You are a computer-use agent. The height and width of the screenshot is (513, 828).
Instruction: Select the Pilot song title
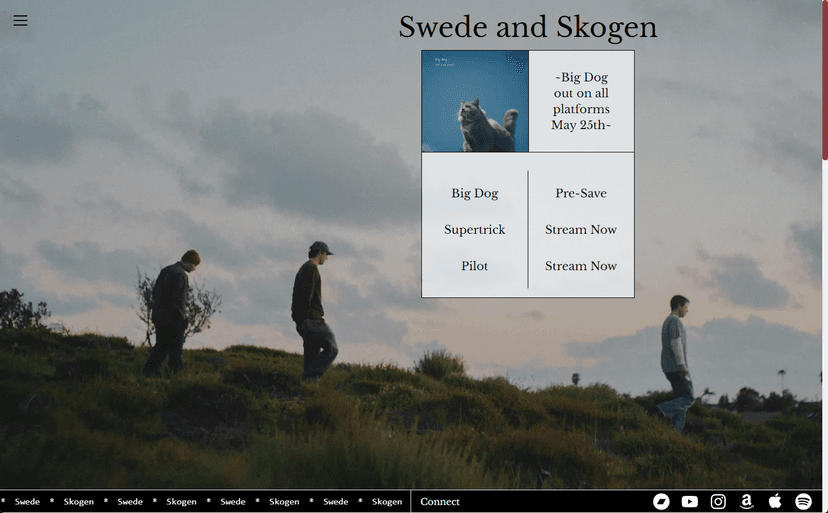point(474,266)
